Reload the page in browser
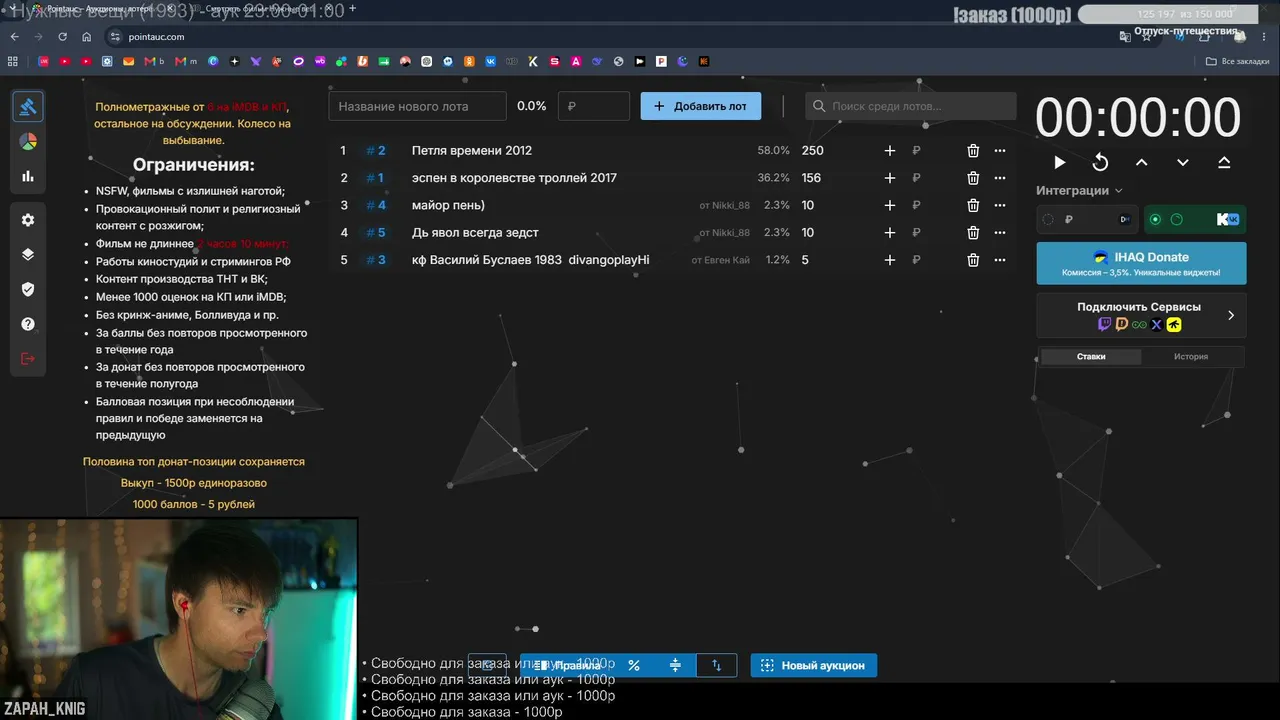This screenshot has height=720, width=1280. coord(62,37)
